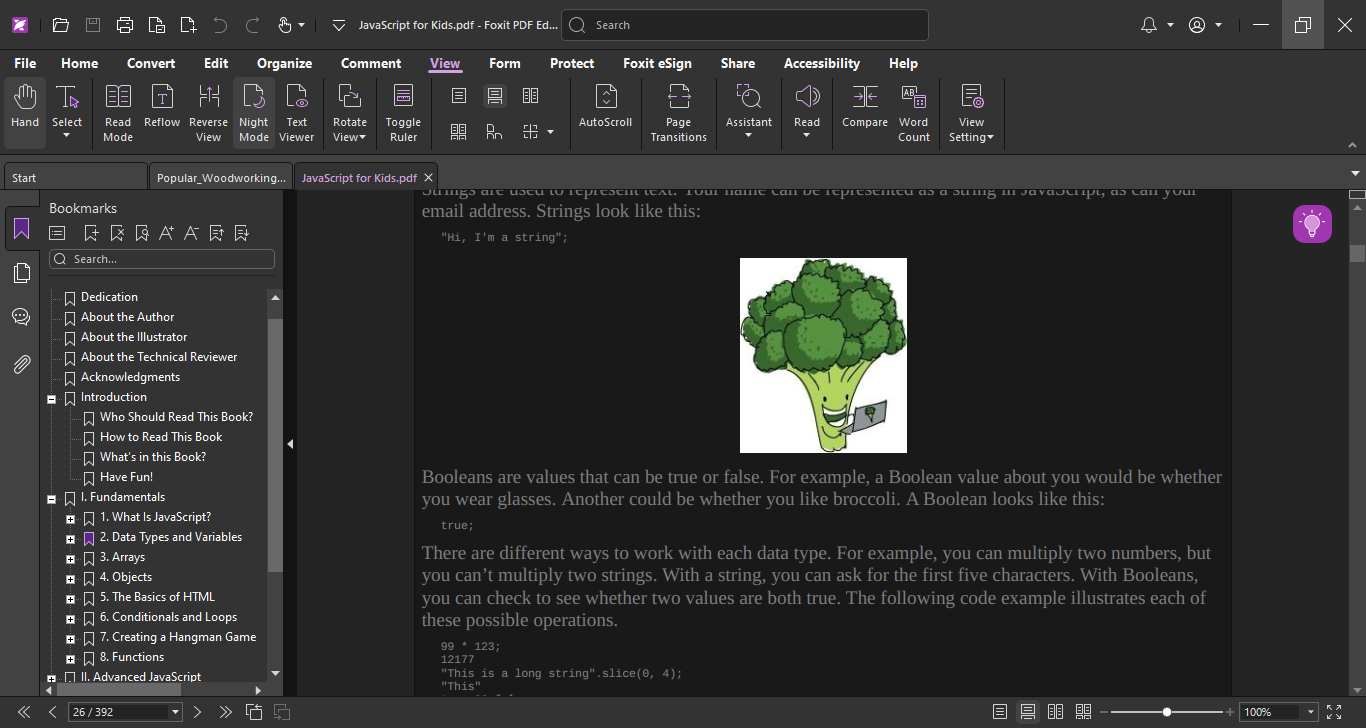Switch to the Comment ribbon tab
The height and width of the screenshot is (728, 1366).
[x=371, y=63]
